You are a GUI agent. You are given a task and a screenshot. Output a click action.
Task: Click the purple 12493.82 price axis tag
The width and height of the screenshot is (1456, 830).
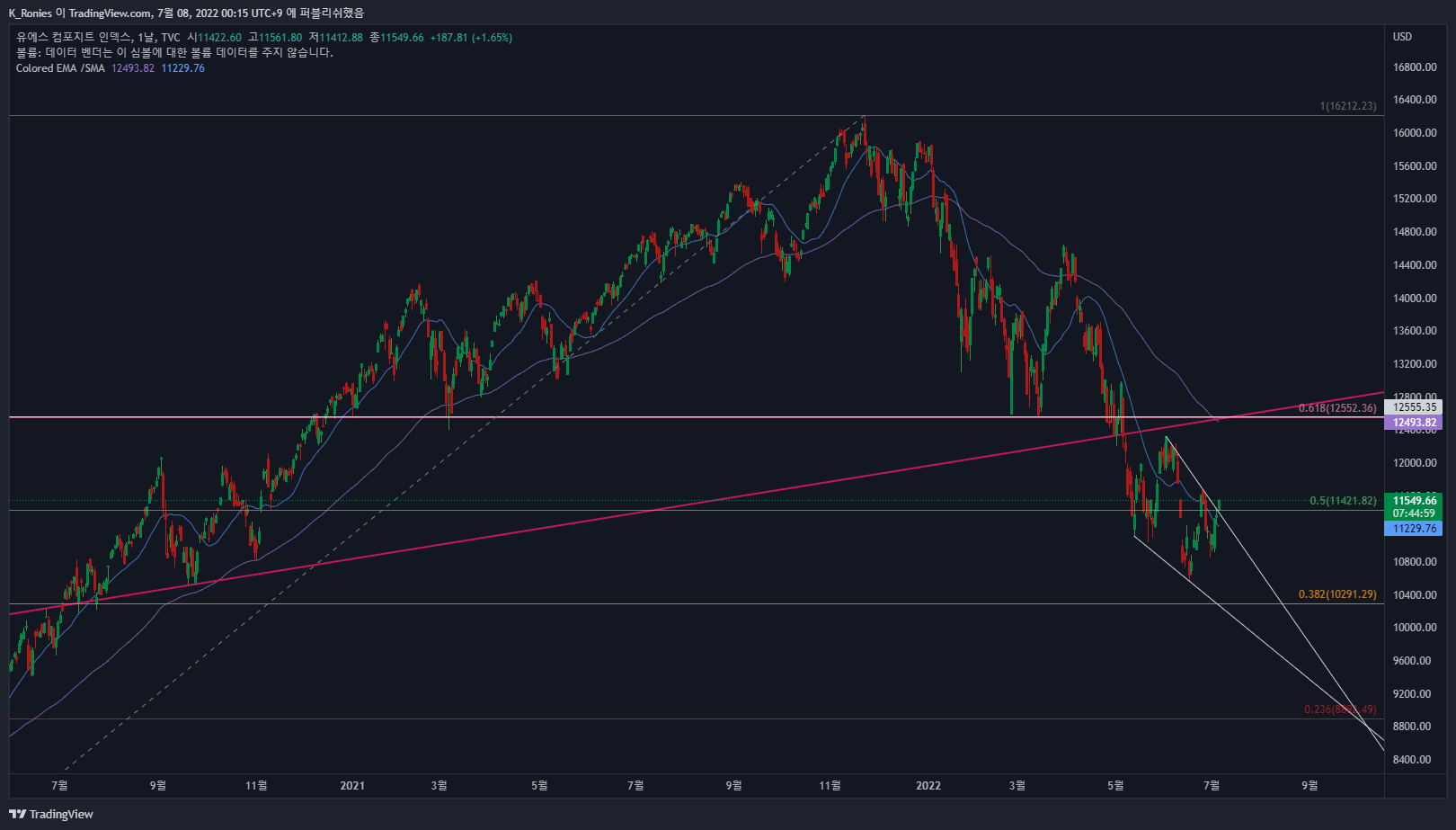[x=1415, y=423]
